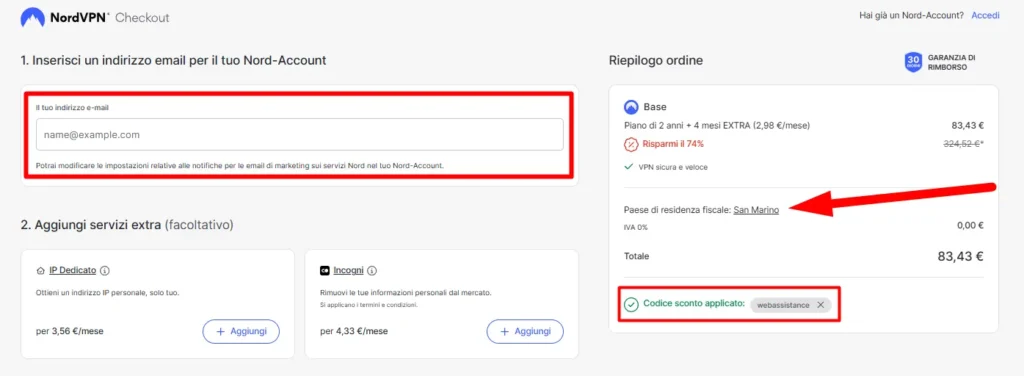Click the NordVPN mountain logo icon

point(32,18)
